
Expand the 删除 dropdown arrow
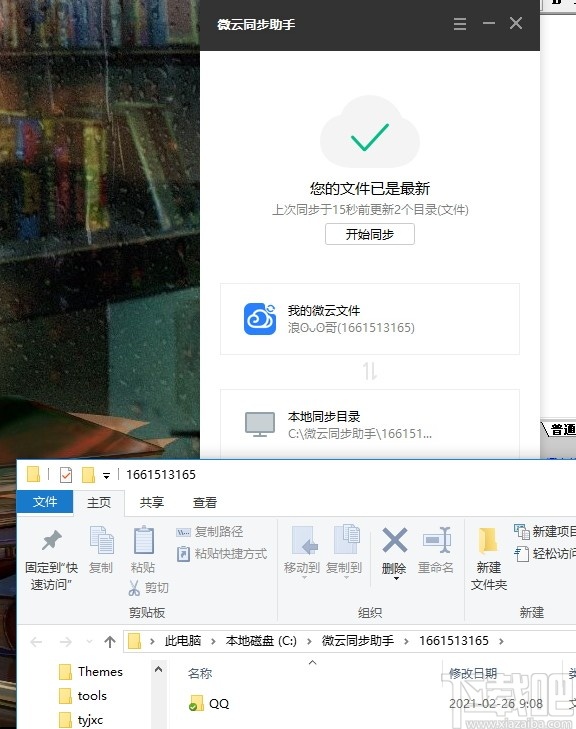point(397,579)
